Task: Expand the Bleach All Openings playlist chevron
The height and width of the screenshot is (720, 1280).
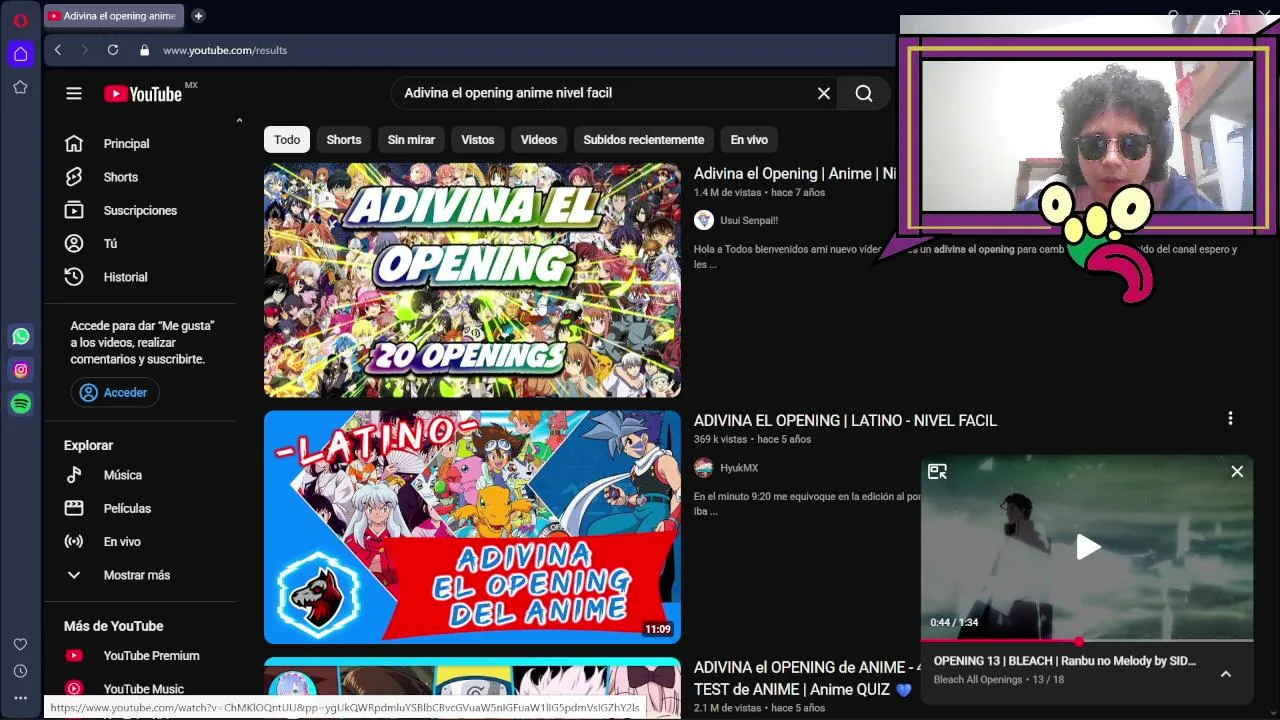Action: (1225, 674)
